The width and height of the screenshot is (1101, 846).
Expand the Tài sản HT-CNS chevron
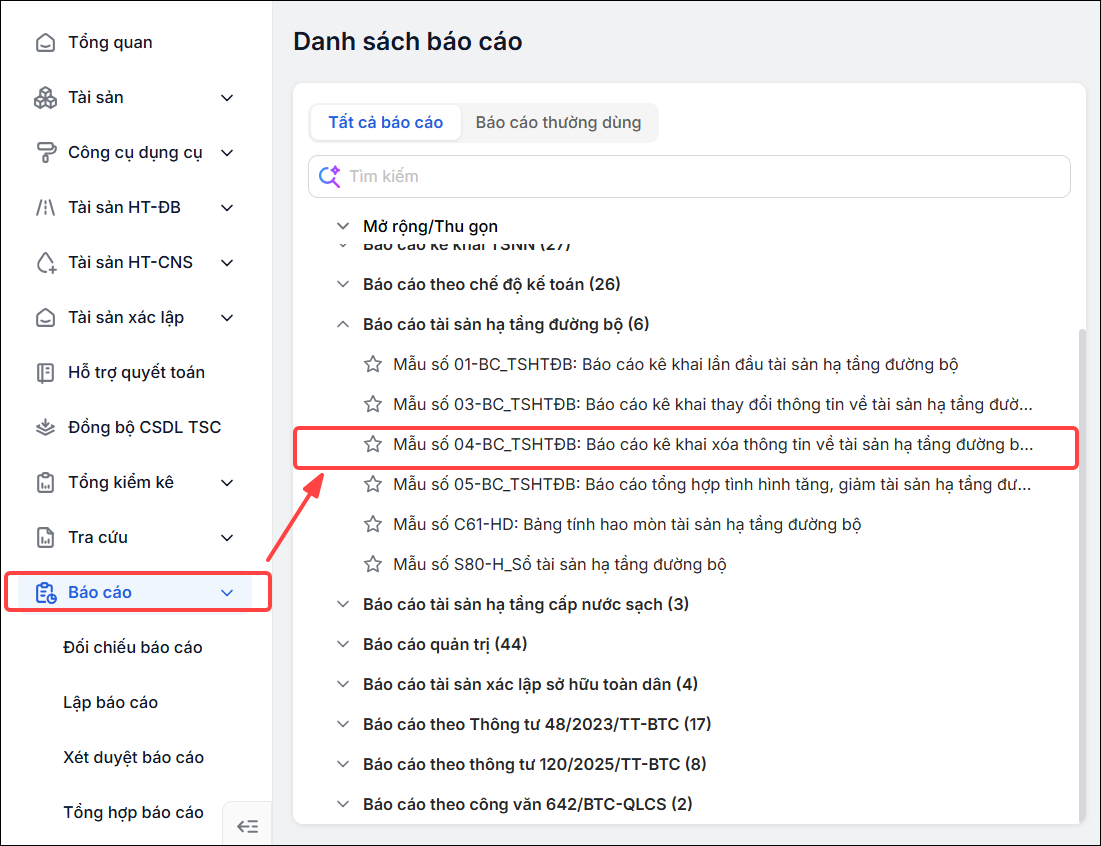click(227, 263)
